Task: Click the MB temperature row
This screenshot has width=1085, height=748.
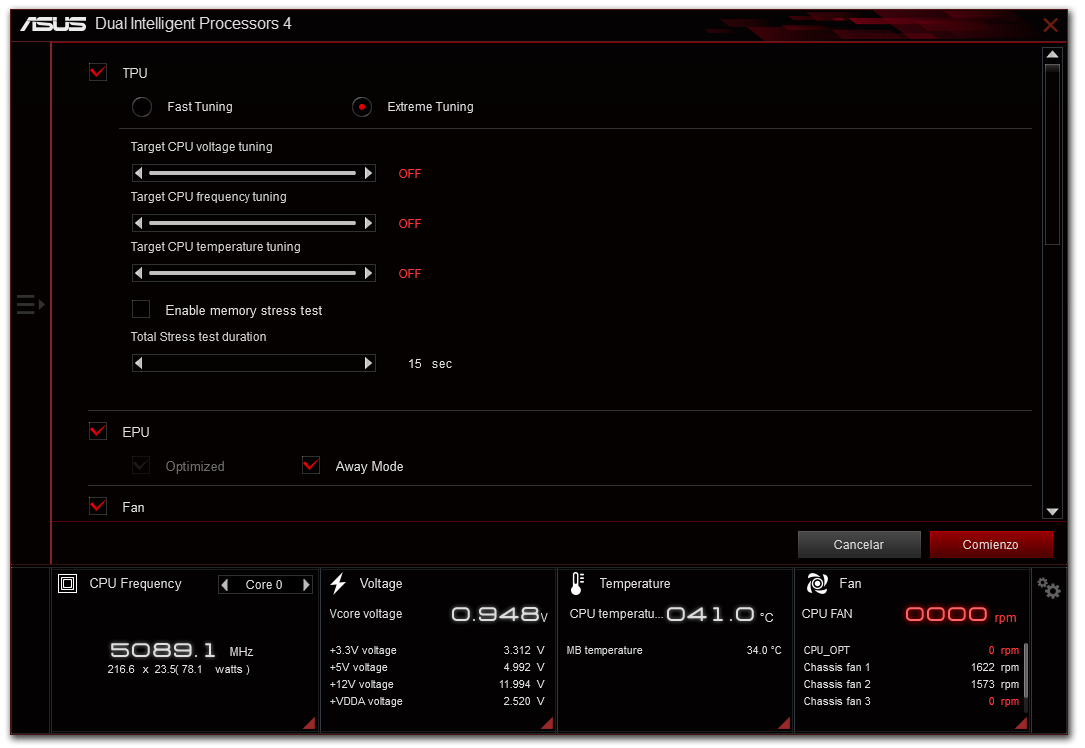Action: [x=675, y=650]
